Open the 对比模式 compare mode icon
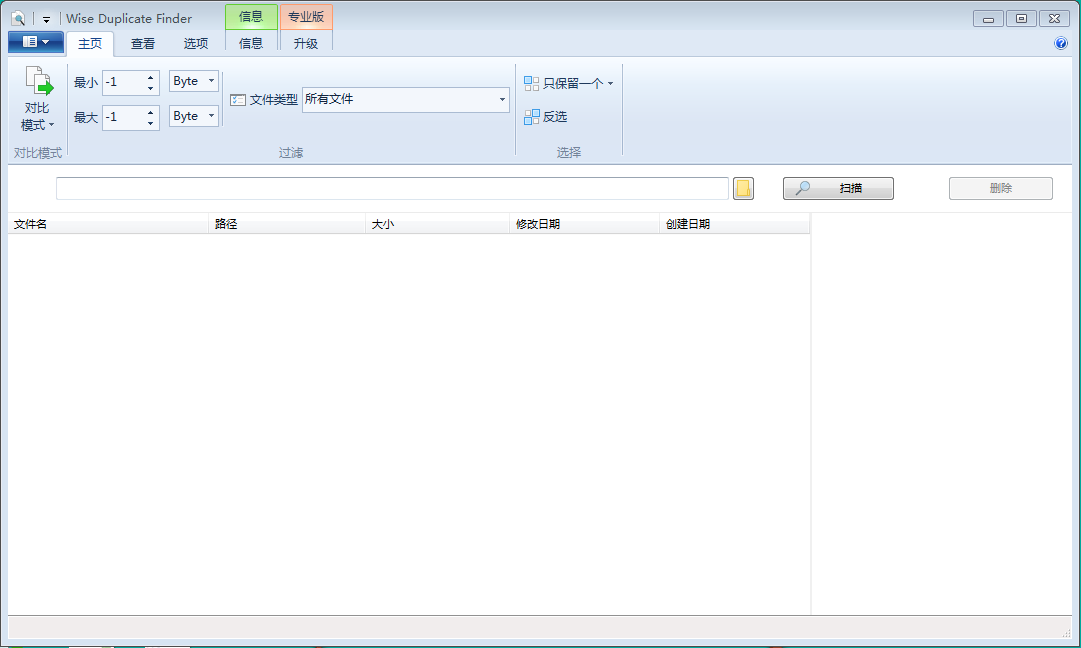 click(38, 82)
